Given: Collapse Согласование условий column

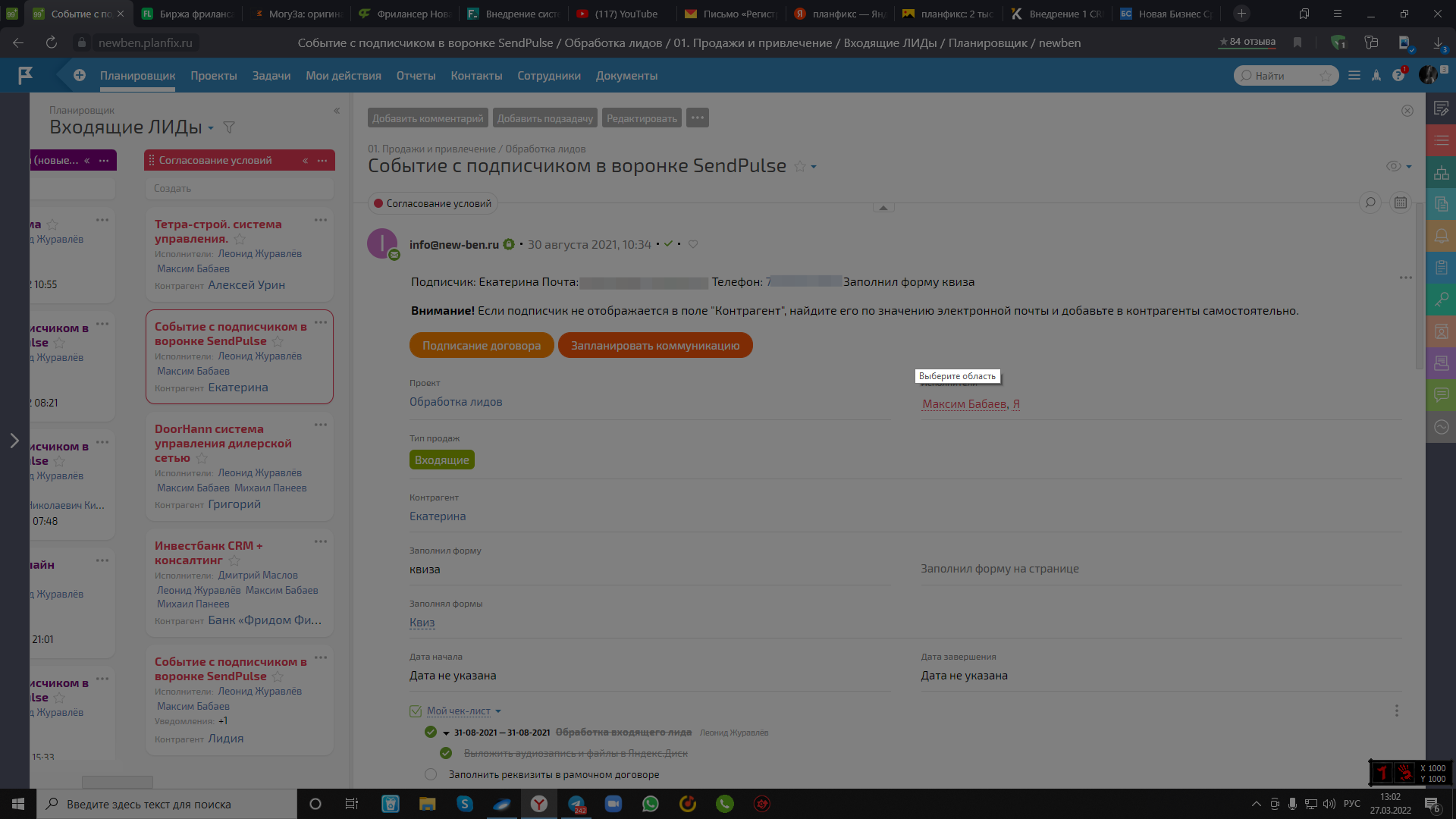Looking at the screenshot, I should 305,160.
